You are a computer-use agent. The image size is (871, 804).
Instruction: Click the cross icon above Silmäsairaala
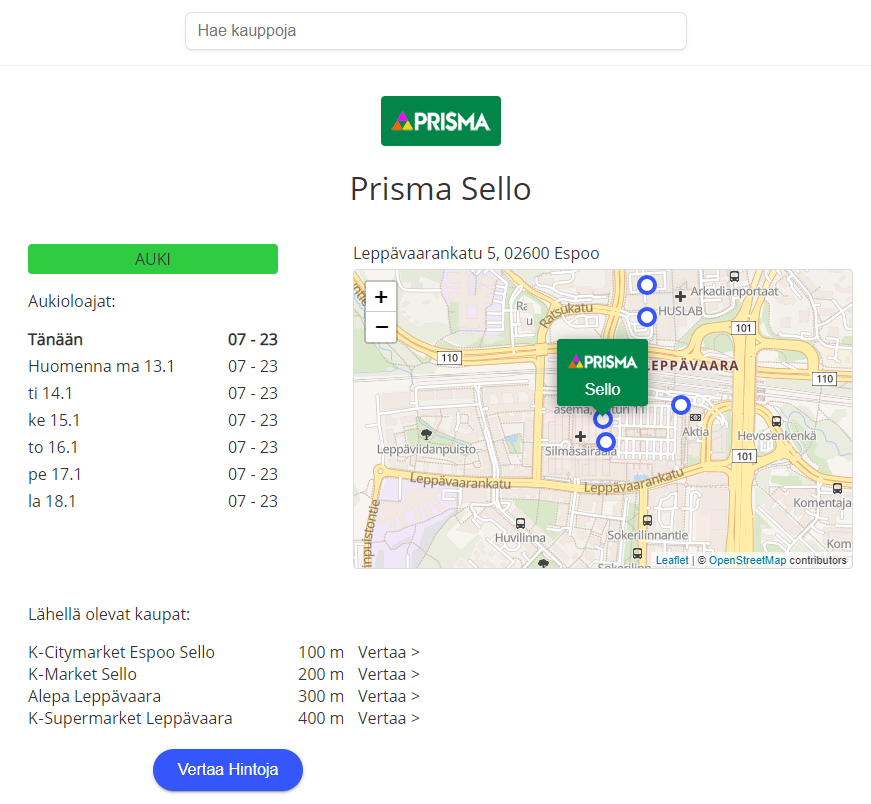(580, 437)
